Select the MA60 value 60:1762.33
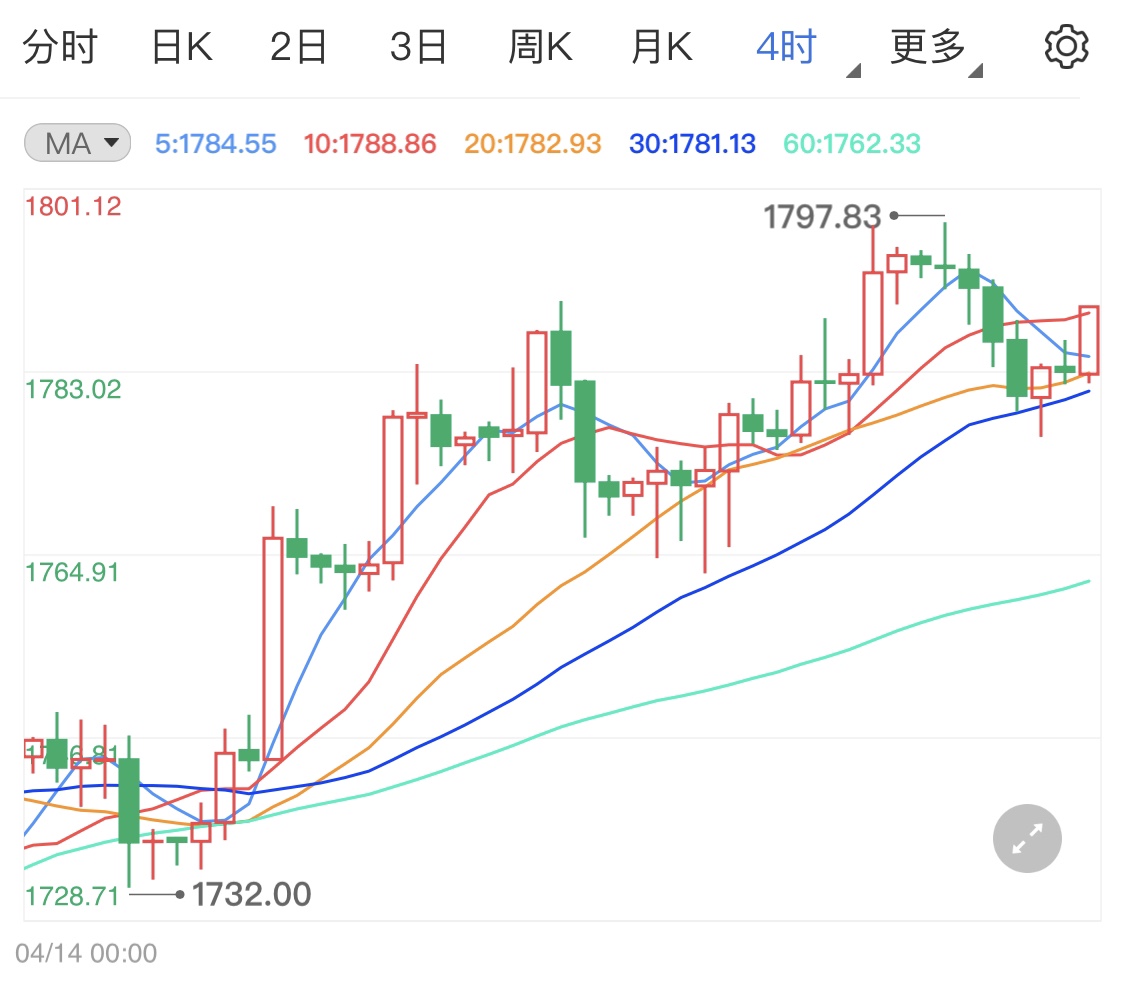 pyautogui.click(x=852, y=144)
